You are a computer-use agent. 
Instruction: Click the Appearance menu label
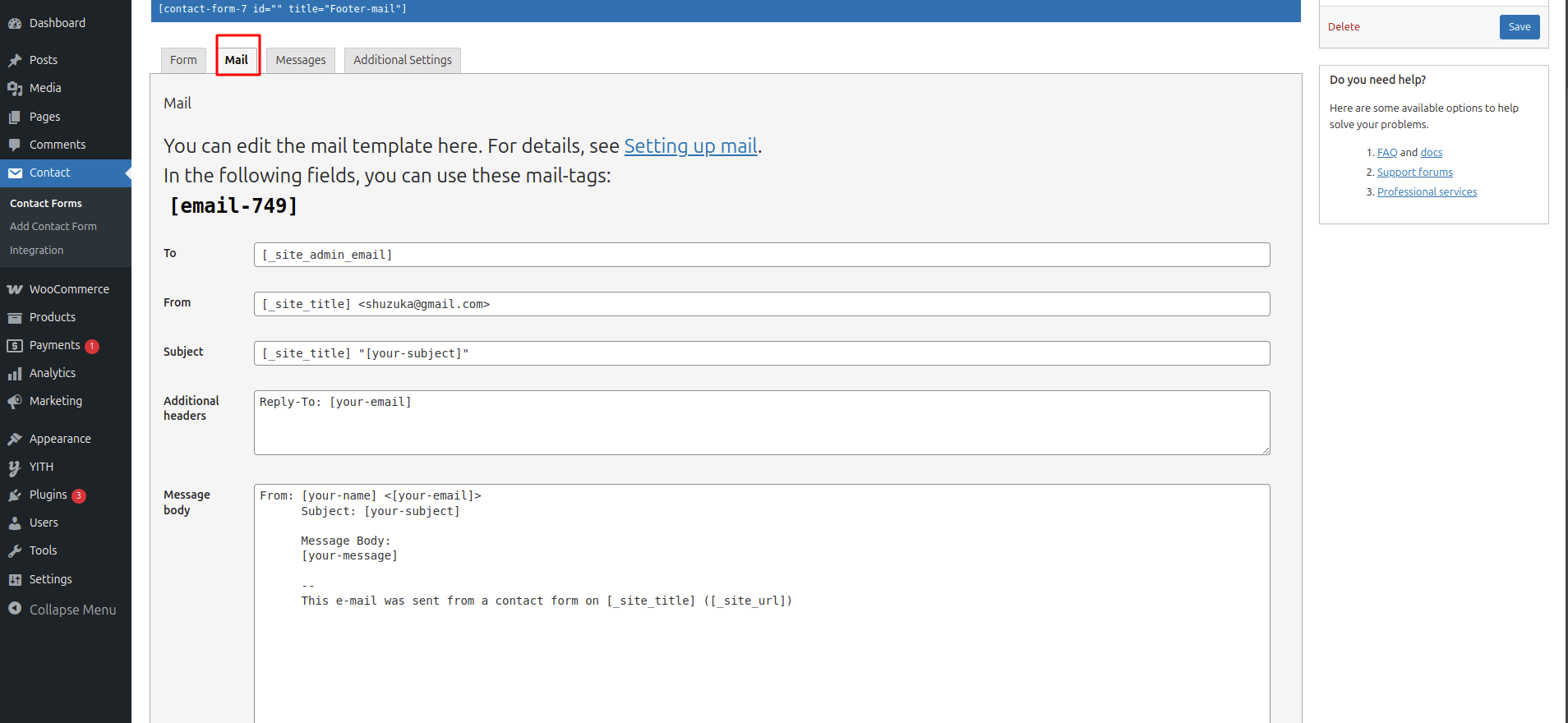pyautogui.click(x=60, y=439)
